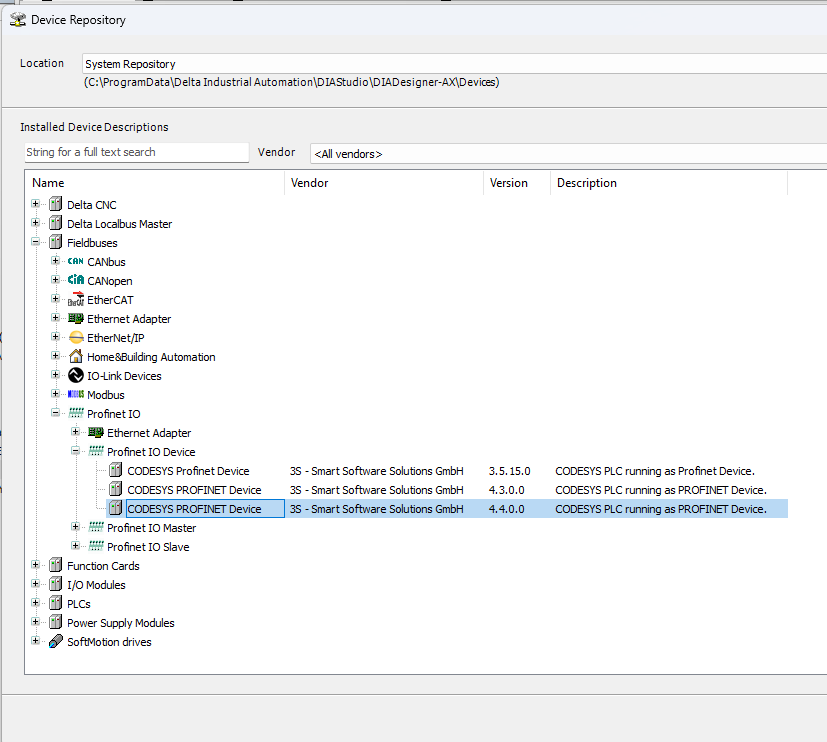Click the Home&Building Automation house icon
Screen dimensions: 827x742
click(75, 357)
